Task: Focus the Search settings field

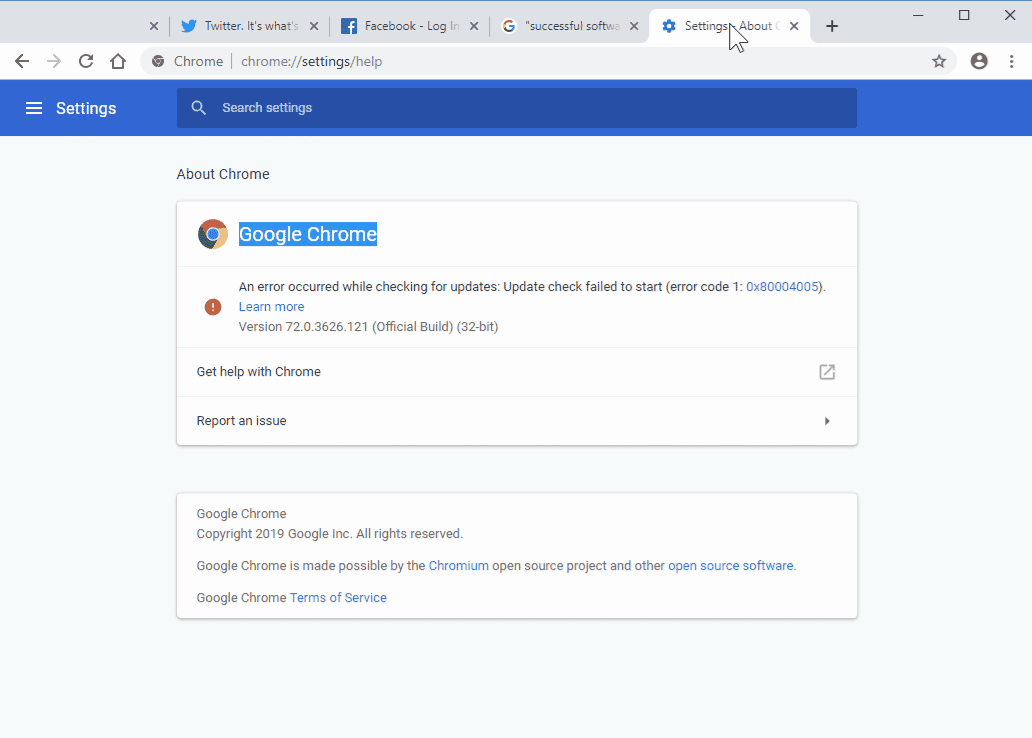Action: coord(517,108)
